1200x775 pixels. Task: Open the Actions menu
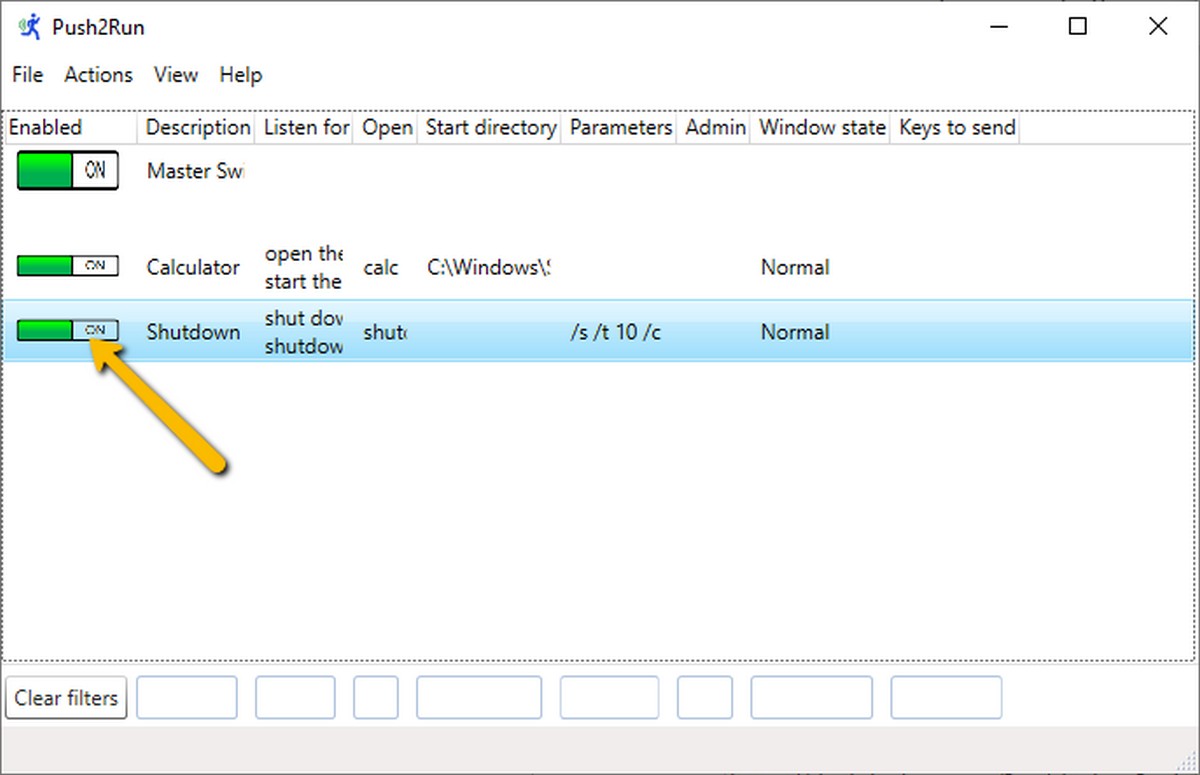pyautogui.click(x=99, y=75)
